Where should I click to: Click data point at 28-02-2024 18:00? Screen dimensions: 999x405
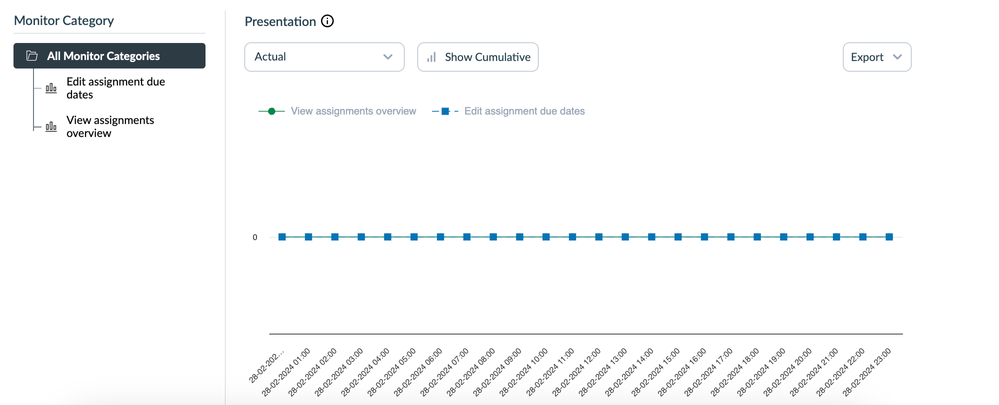click(x=757, y=237)
